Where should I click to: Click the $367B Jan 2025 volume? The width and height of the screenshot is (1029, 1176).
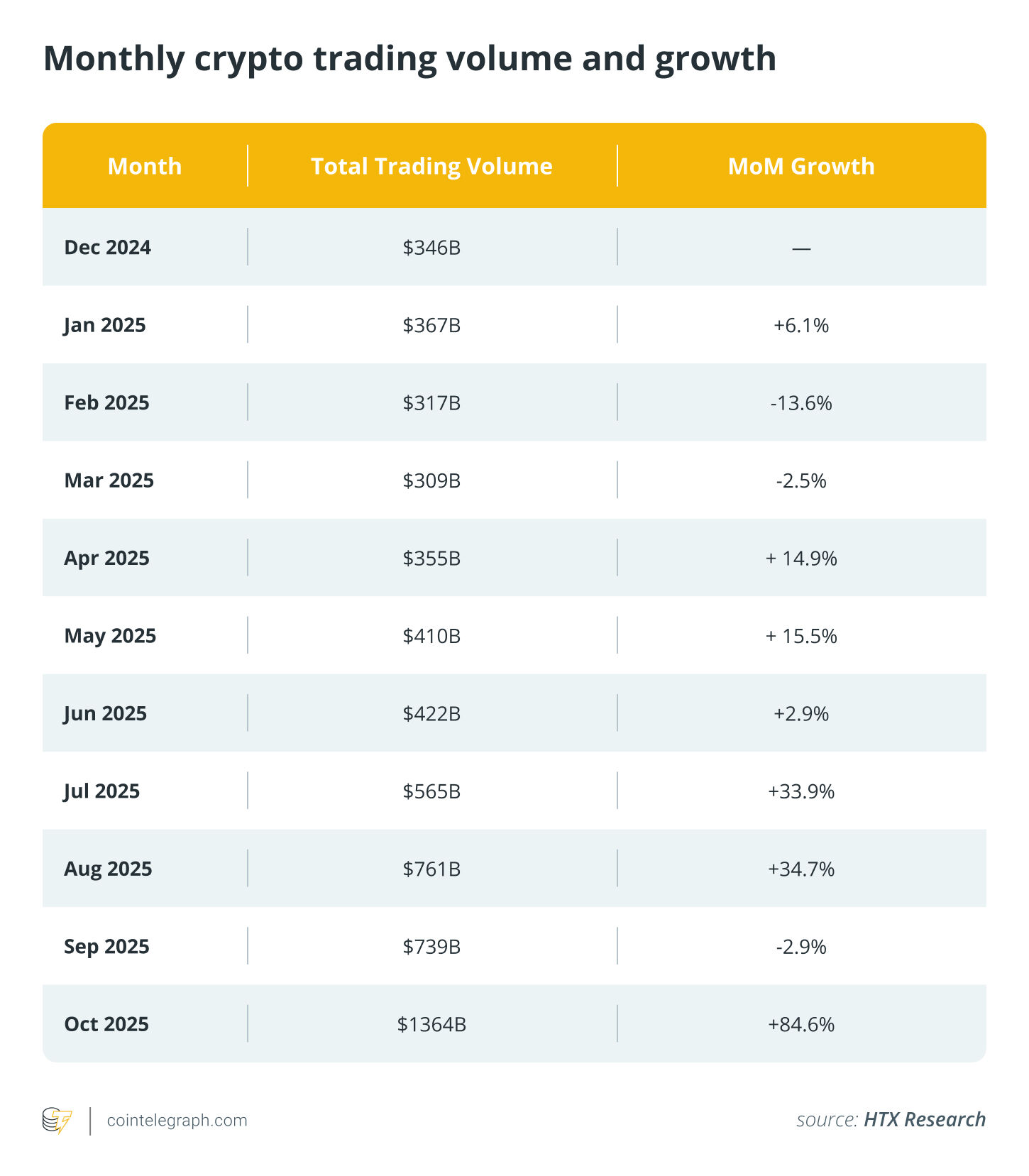click(x=431, y=325)
